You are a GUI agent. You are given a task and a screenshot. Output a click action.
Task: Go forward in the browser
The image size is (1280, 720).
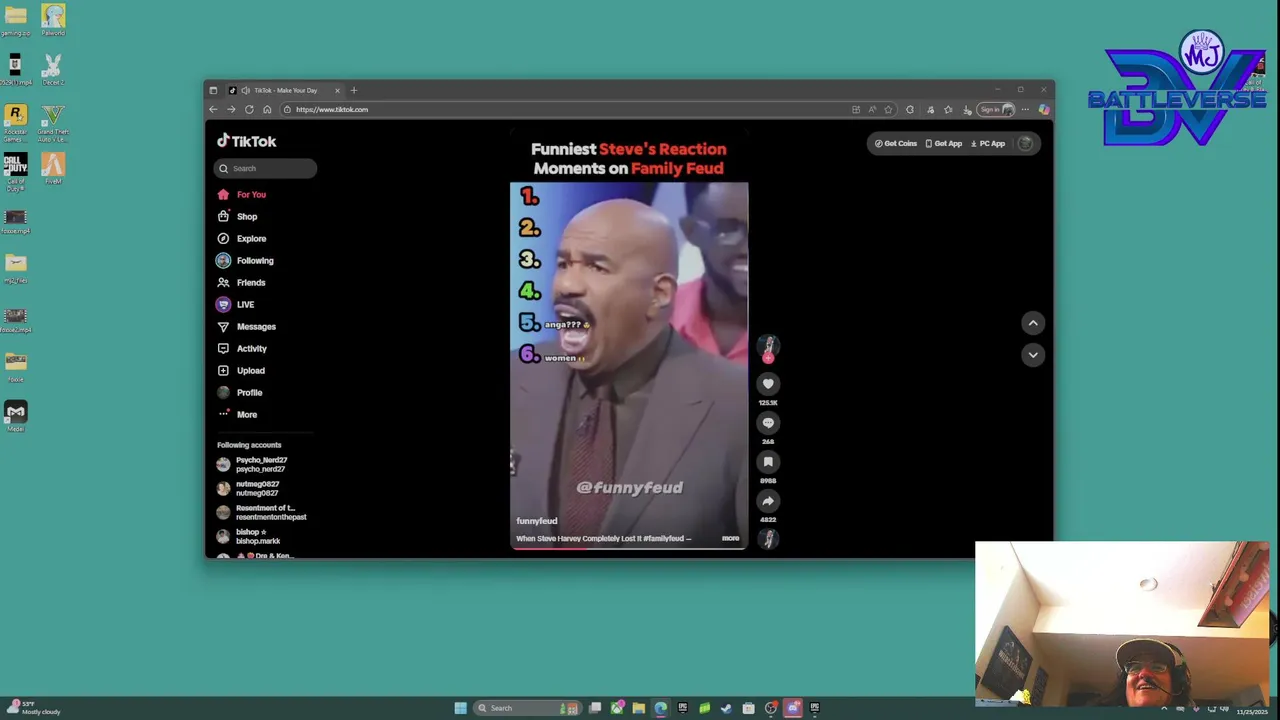click(x=231, y=110)
